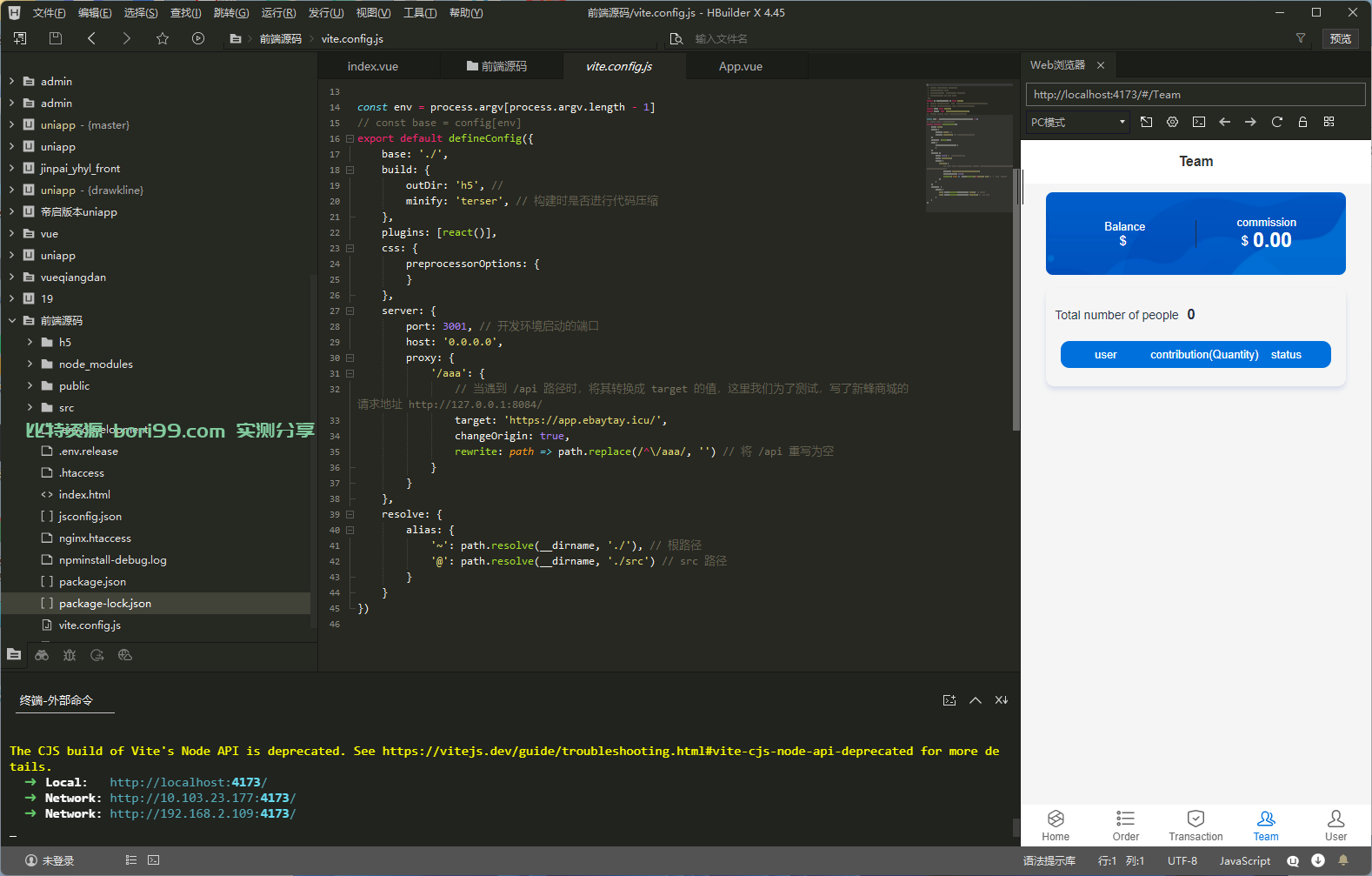Click the chat bubble icon in status bar
This screenshot has width=1372, height=876.
tap(1293, 860)
